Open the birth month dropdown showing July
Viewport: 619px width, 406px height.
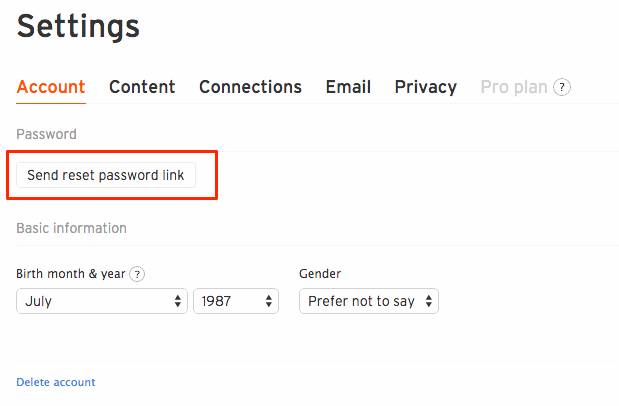pos(102,301)
